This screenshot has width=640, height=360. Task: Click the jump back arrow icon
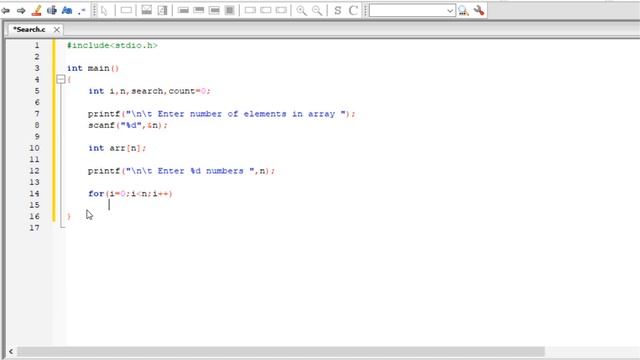click(6, 10)
